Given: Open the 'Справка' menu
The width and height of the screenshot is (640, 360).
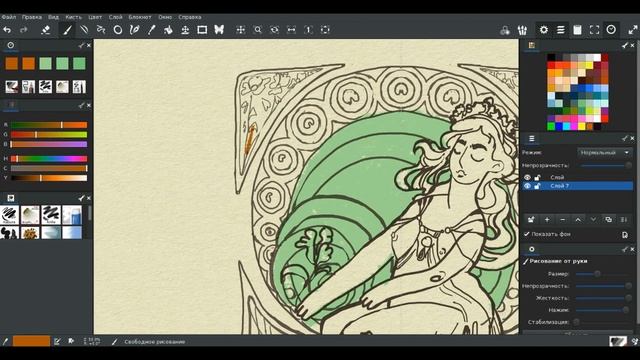Looking at the screenshot, I should point(190,17).
